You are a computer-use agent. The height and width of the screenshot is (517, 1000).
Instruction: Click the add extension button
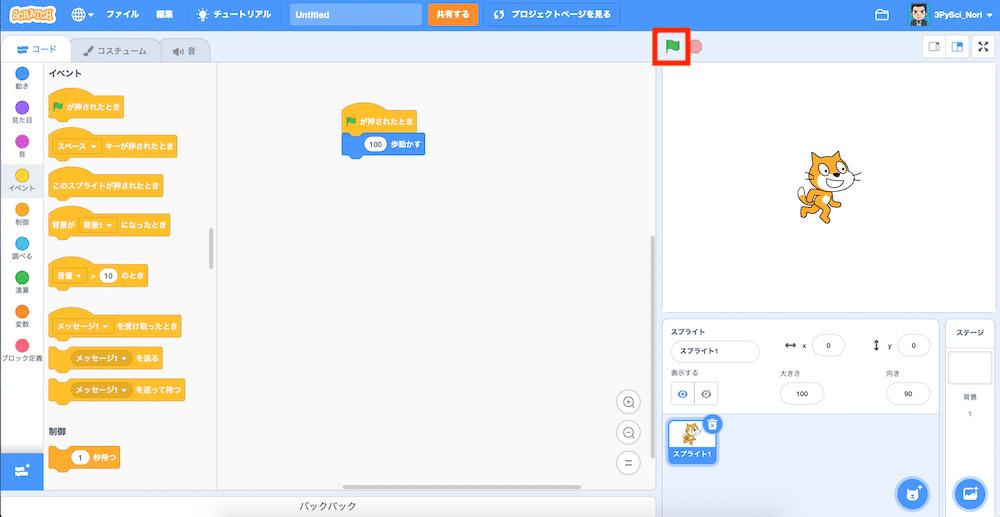(x=22, y=471)
